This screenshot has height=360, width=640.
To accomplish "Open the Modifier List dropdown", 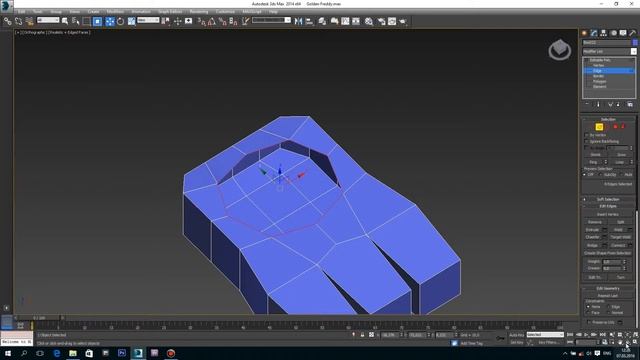I will click(609, 51).
